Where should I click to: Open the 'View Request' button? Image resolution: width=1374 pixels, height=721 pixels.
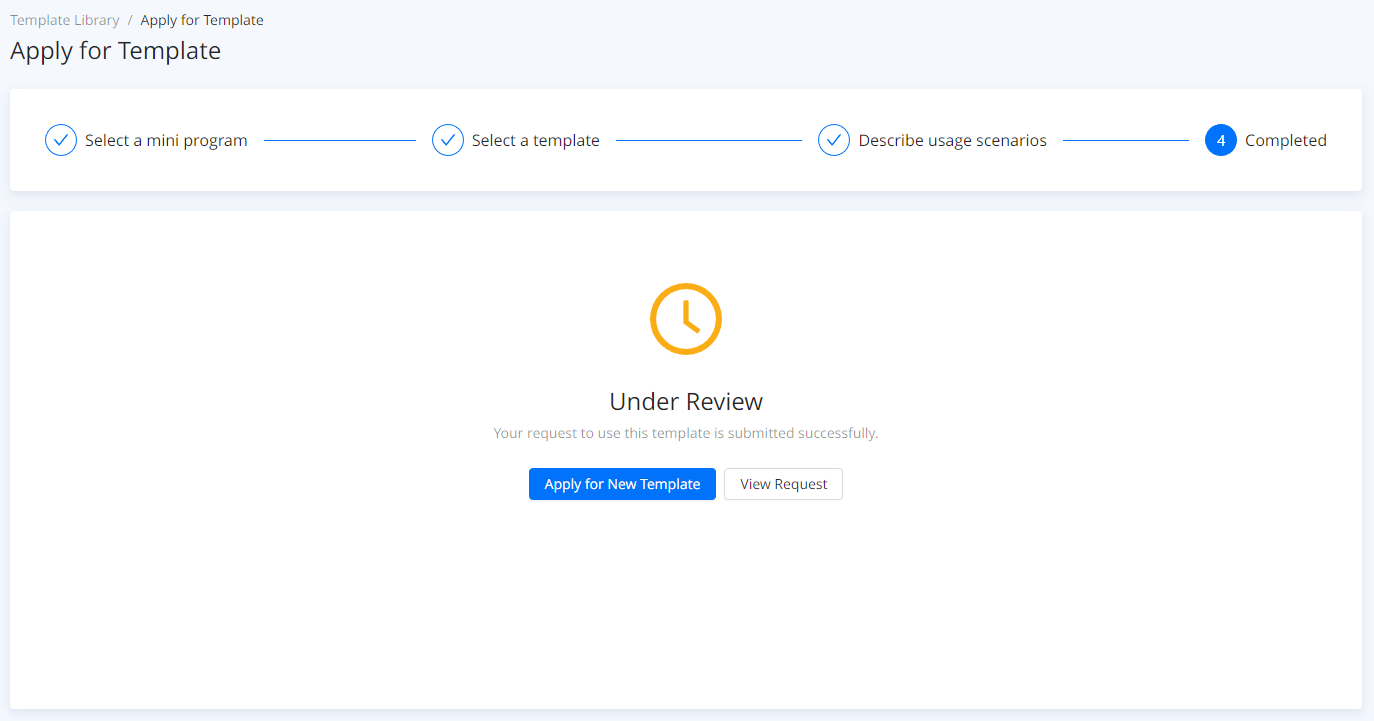[783, 484]
